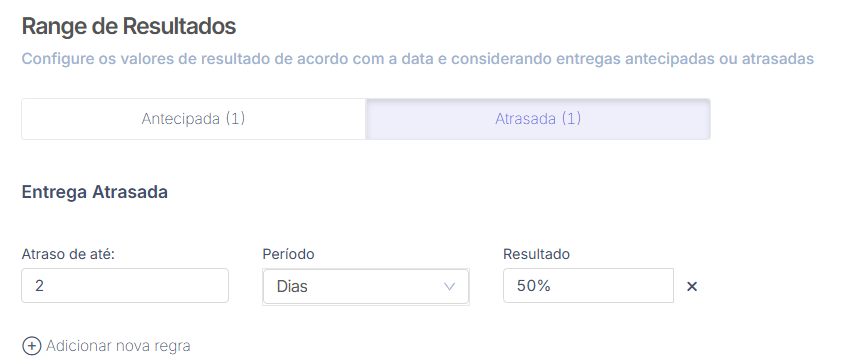Image resolution: width=855 pixels, height=363 pixels.
Task: Click the Entrega Atrasada section heading
Action: 95,192
